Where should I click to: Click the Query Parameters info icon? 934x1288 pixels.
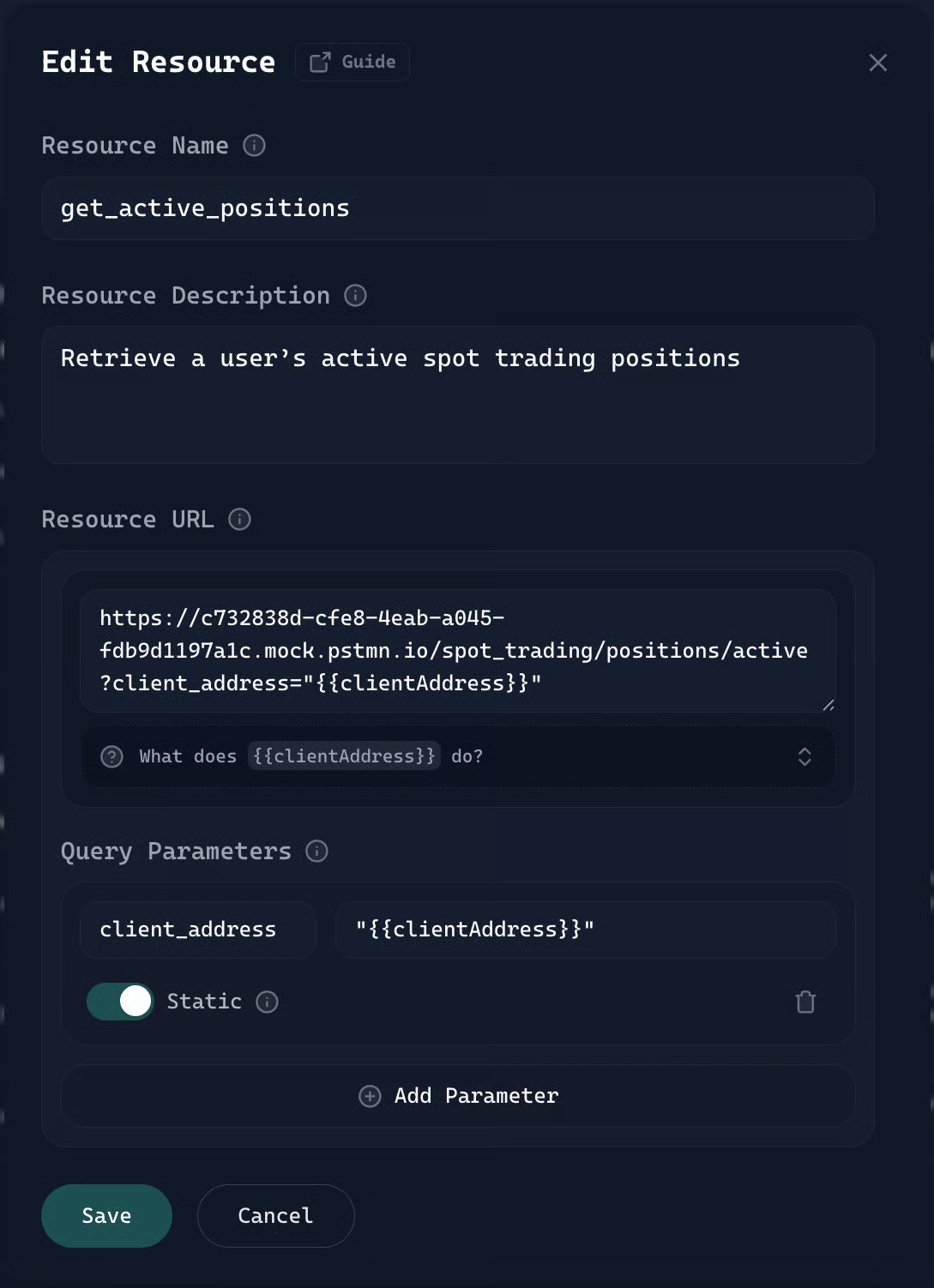[x=316, y=851]
